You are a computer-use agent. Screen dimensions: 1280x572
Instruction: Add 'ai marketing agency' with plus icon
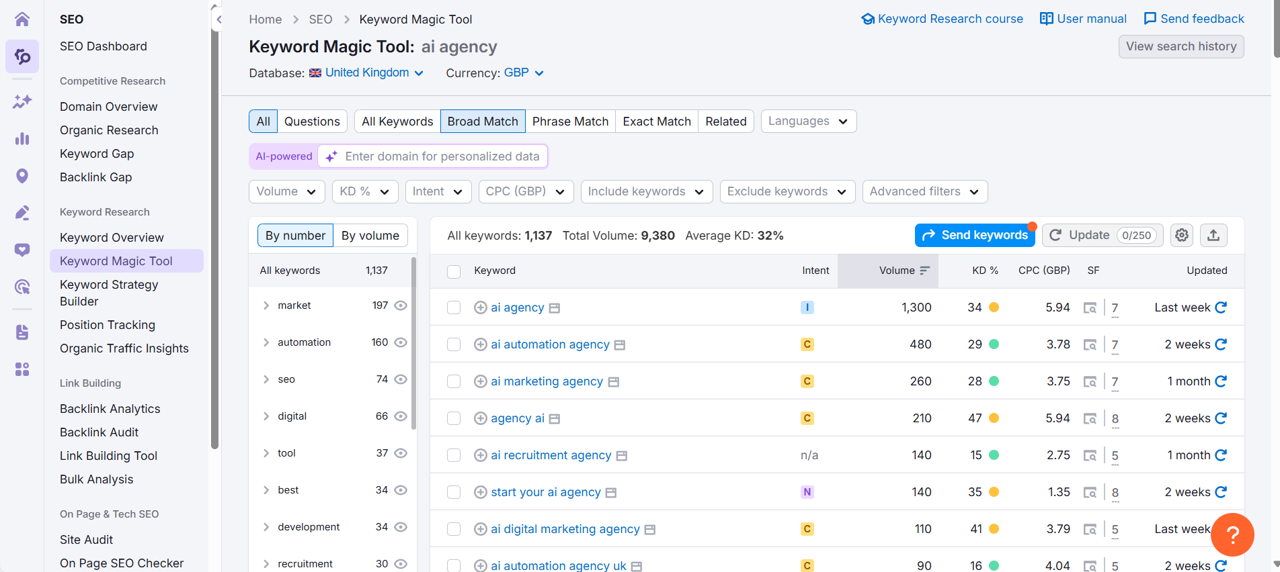coord(480,382)
